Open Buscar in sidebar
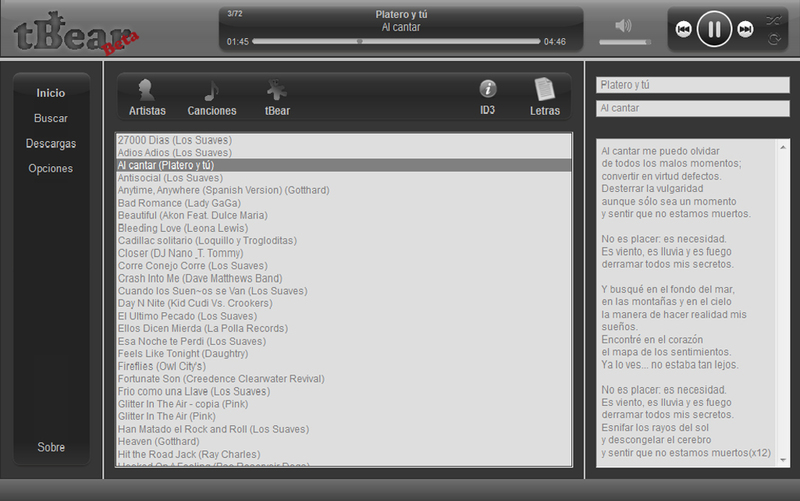The height and width of the screenshot is (501, 800). click(x=51, y=118)
